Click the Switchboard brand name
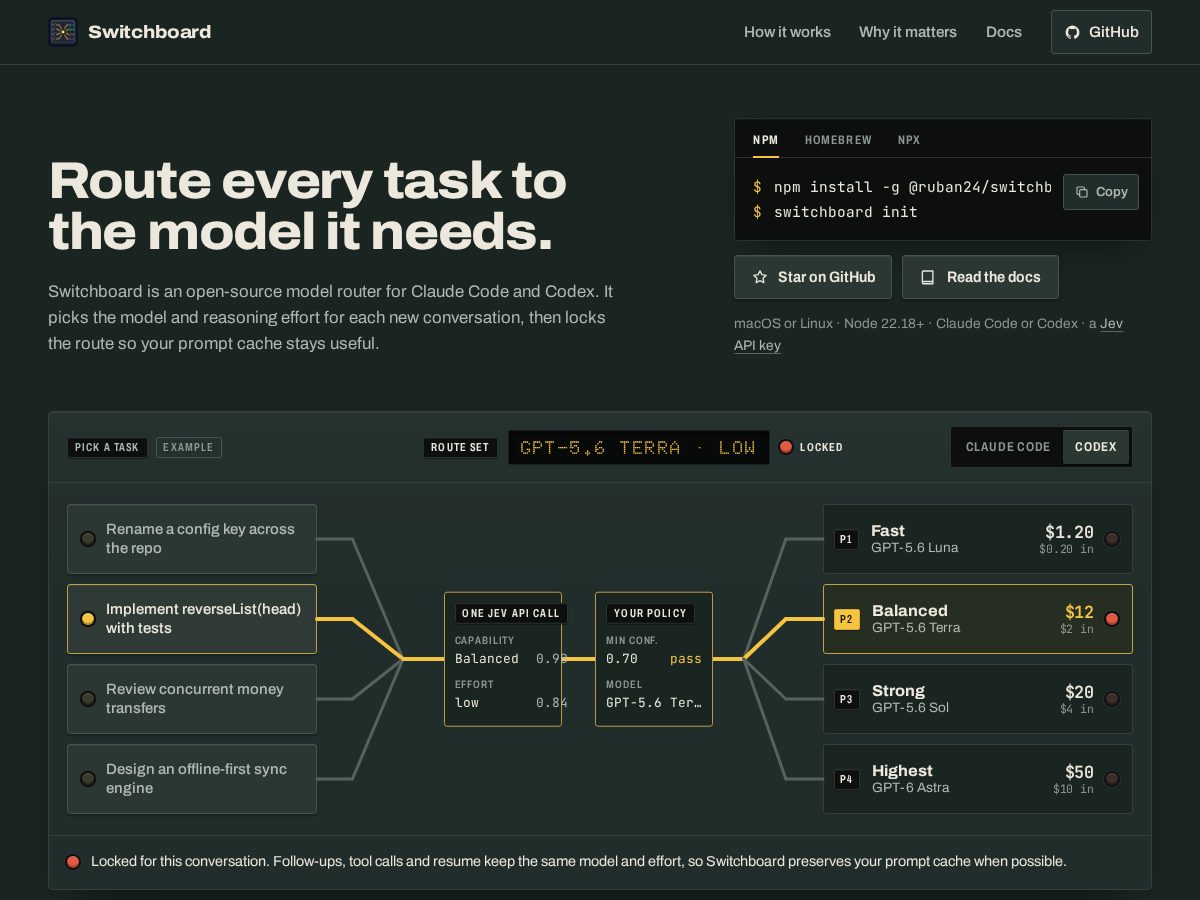 pos(149,32)
